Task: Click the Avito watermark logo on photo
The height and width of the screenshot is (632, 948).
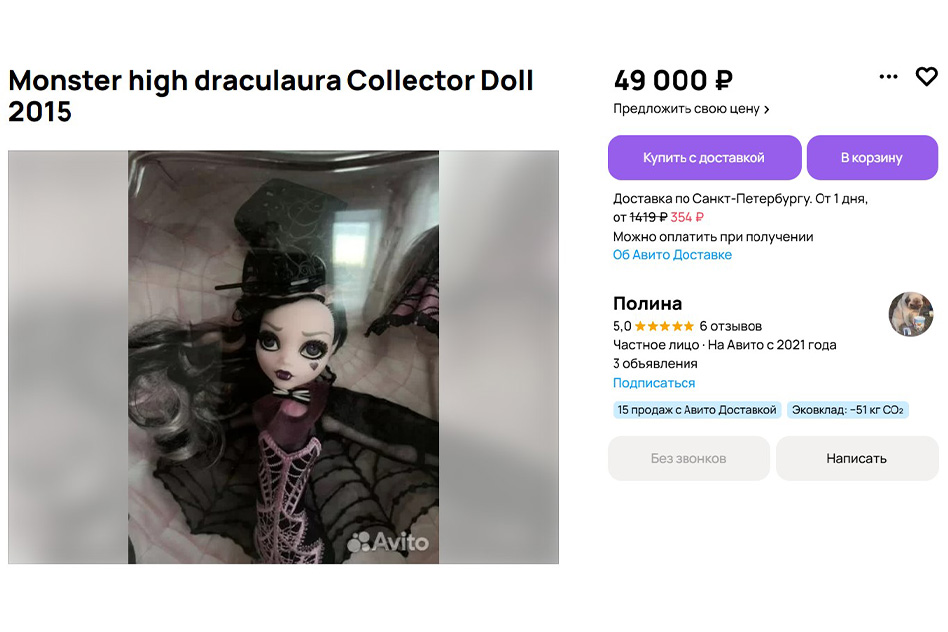Action: point(388,541)
